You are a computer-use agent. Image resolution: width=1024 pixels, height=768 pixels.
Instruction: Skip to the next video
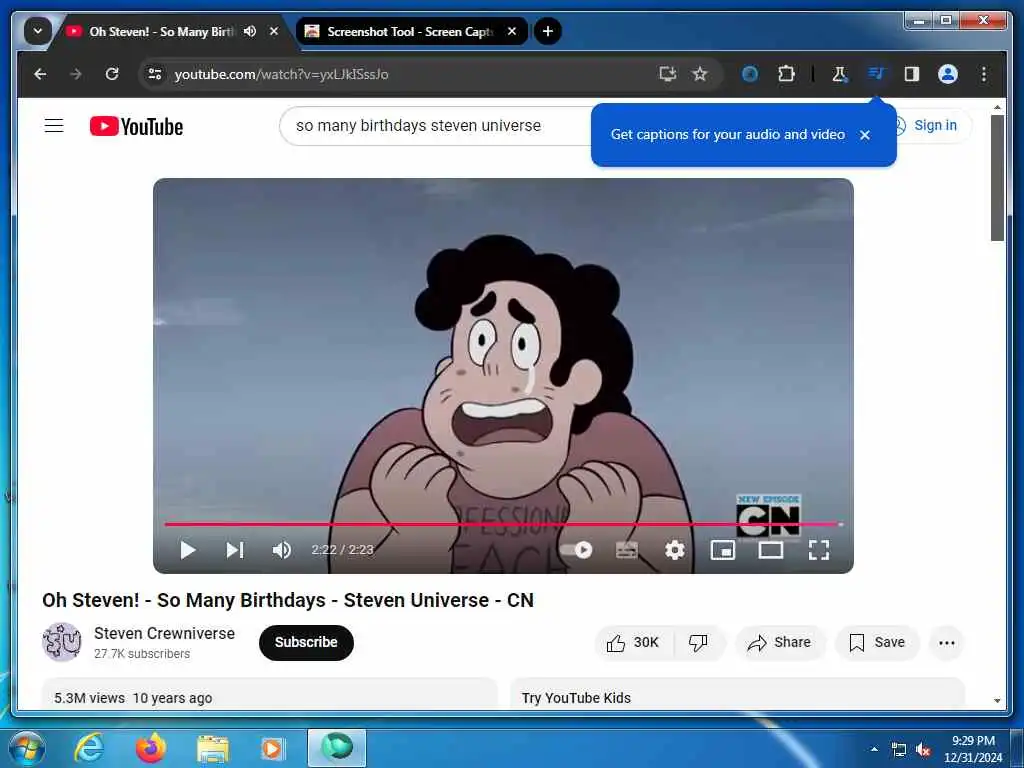(x=234, y=550)
